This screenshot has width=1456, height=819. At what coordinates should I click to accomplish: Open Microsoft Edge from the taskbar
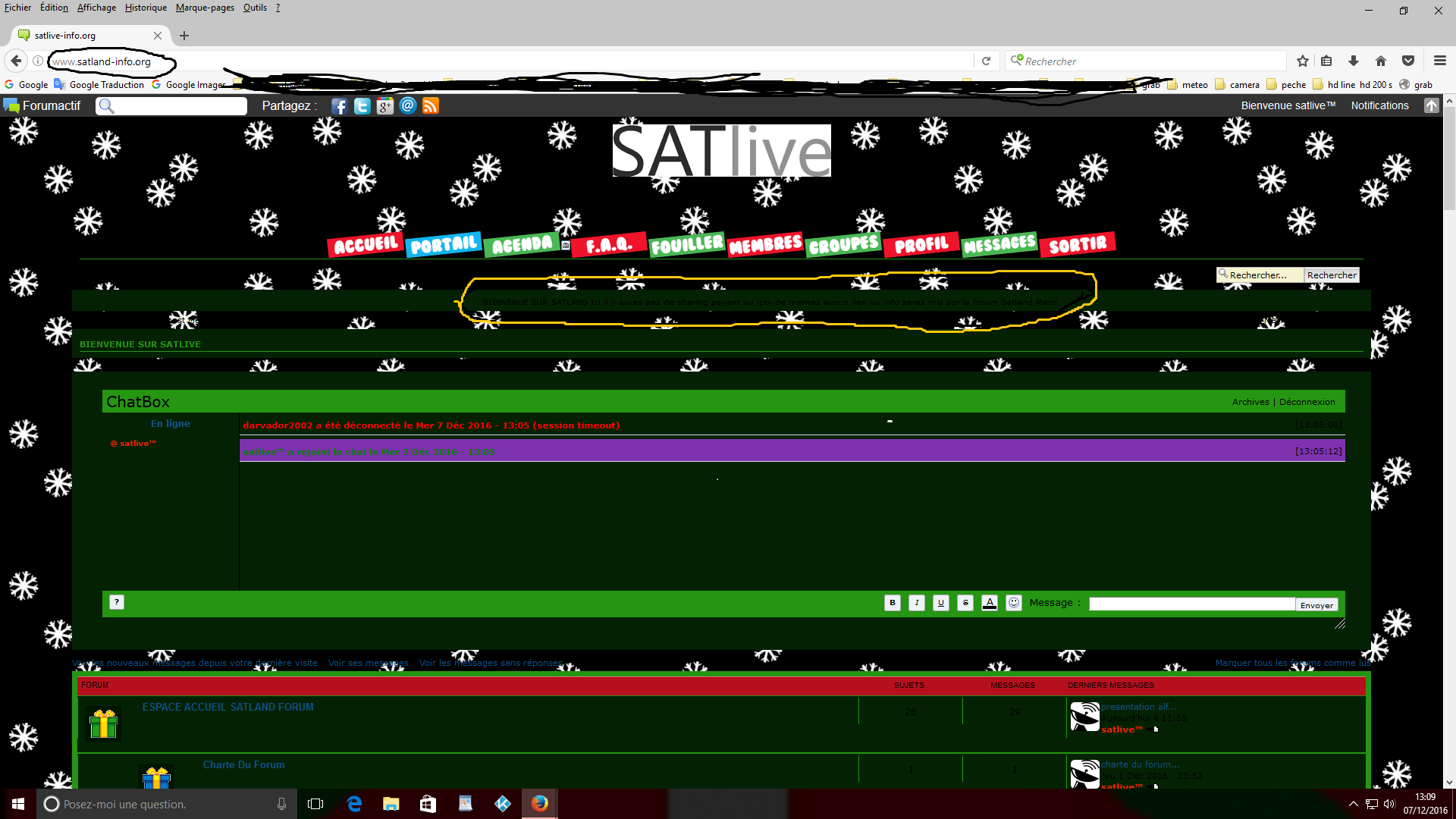[x=354, y=804]
